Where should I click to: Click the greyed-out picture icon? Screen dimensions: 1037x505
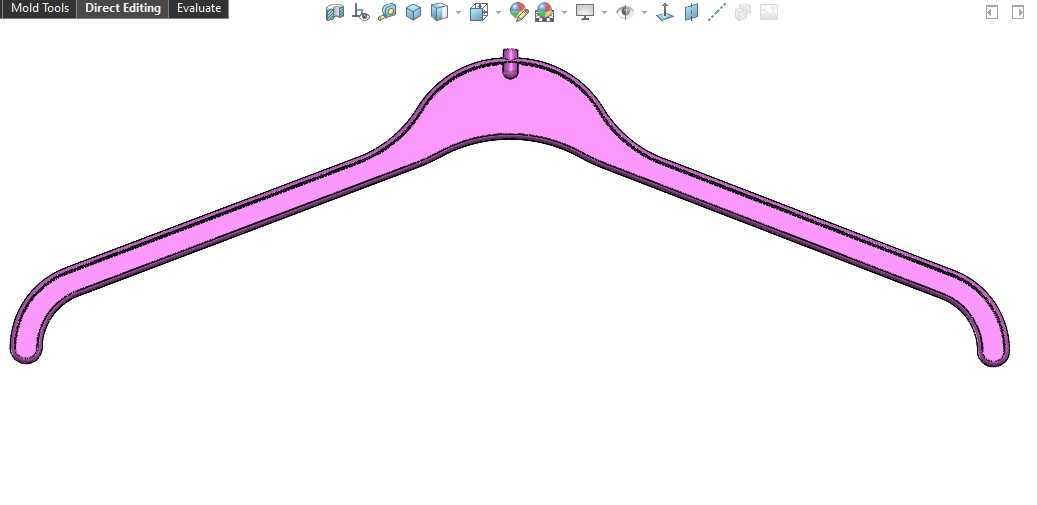coord(768,12)
